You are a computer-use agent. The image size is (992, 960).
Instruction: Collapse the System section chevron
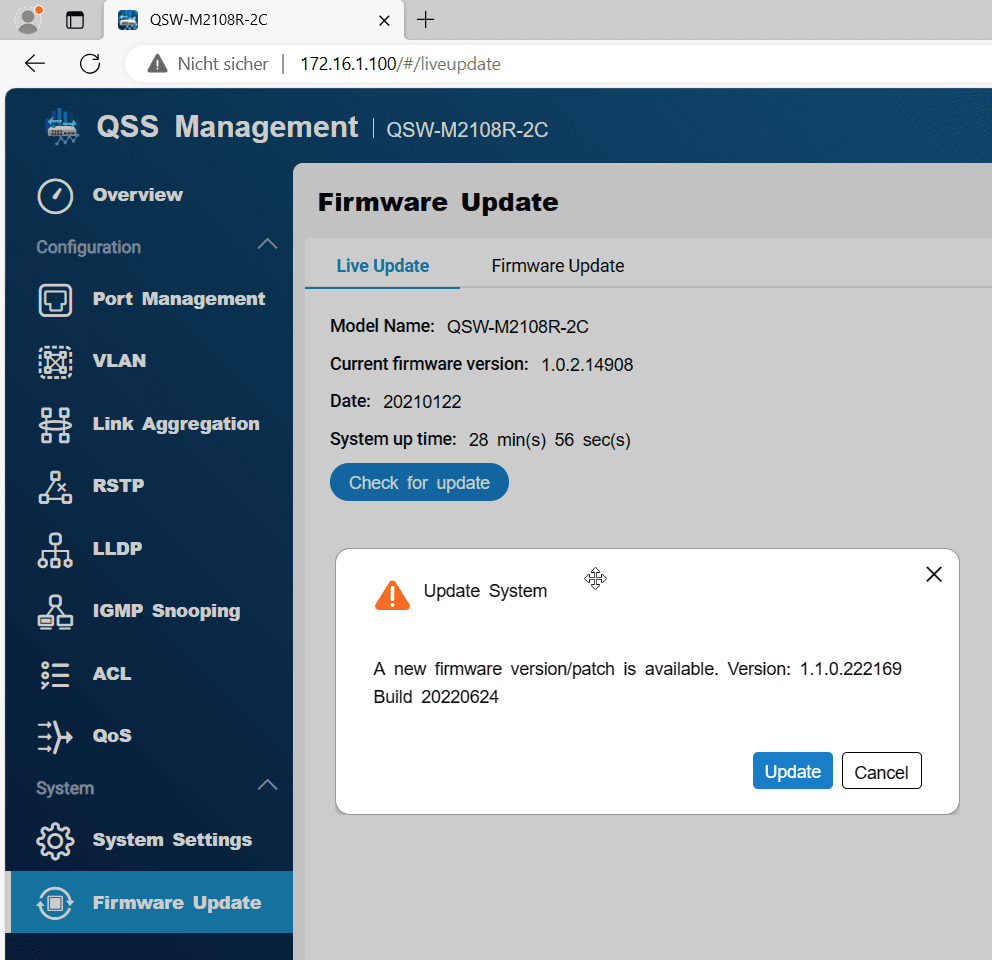point(268,785)
